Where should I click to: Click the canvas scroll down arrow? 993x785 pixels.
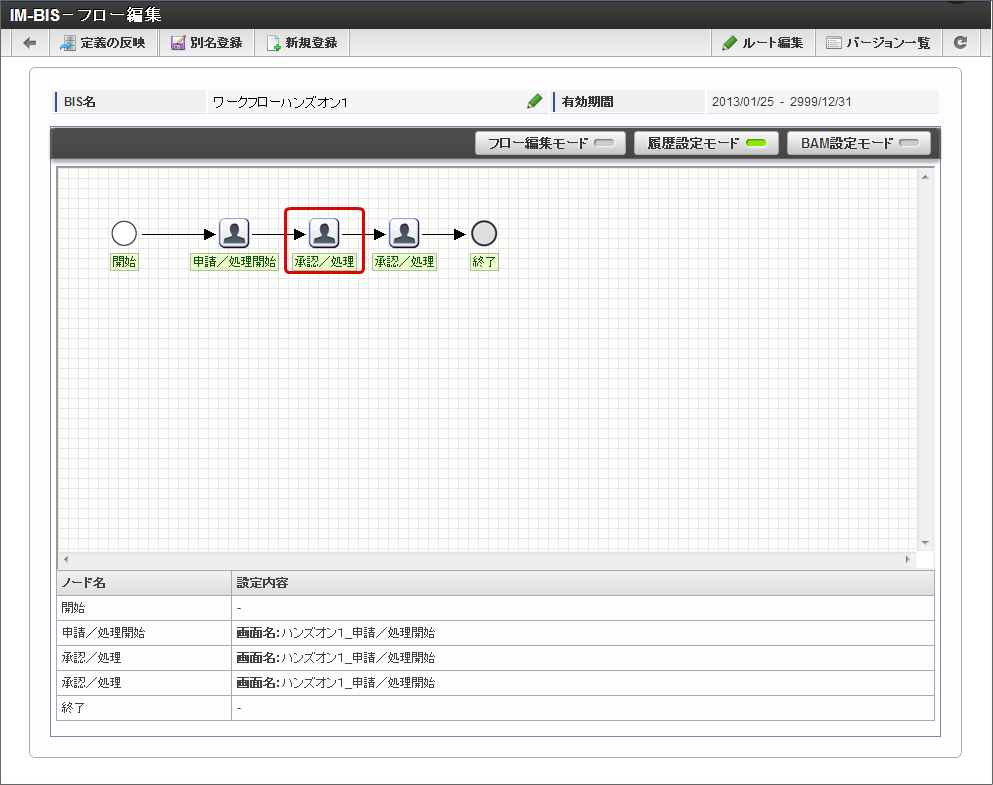point(925,543)
